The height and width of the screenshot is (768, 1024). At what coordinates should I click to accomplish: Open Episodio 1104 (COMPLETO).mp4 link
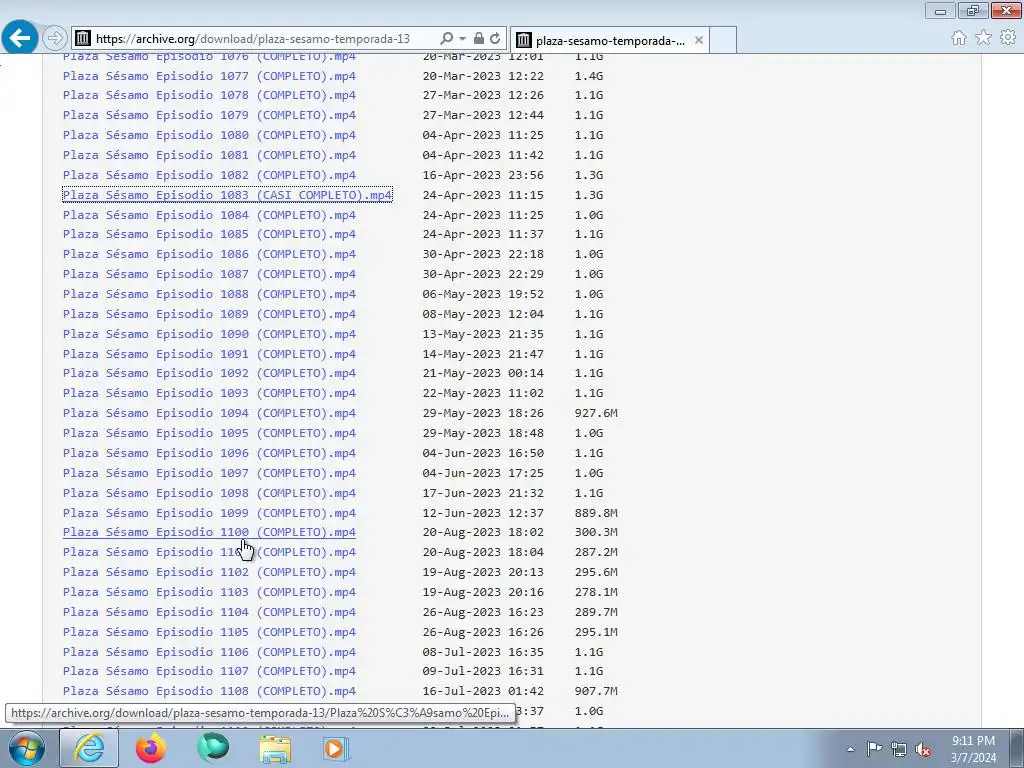tap(209, 612)
